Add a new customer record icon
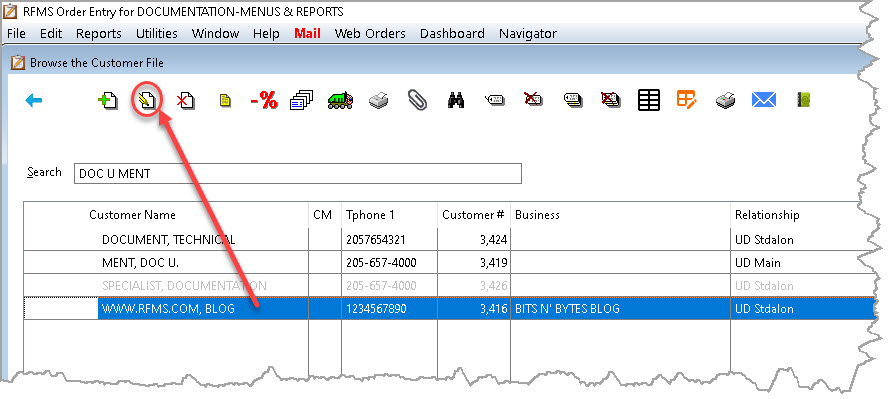This screenshot has height=399, width=889. [x=108, y=101]
